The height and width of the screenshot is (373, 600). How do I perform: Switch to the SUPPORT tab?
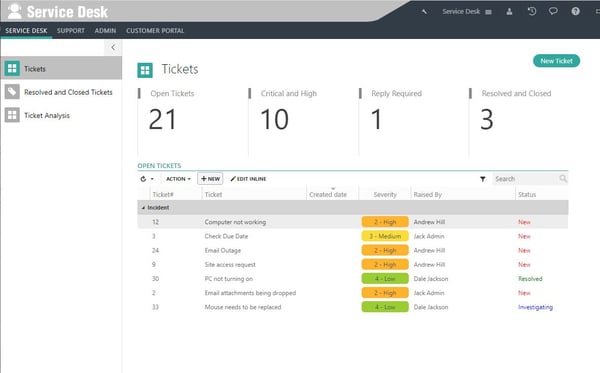[71, 31]
